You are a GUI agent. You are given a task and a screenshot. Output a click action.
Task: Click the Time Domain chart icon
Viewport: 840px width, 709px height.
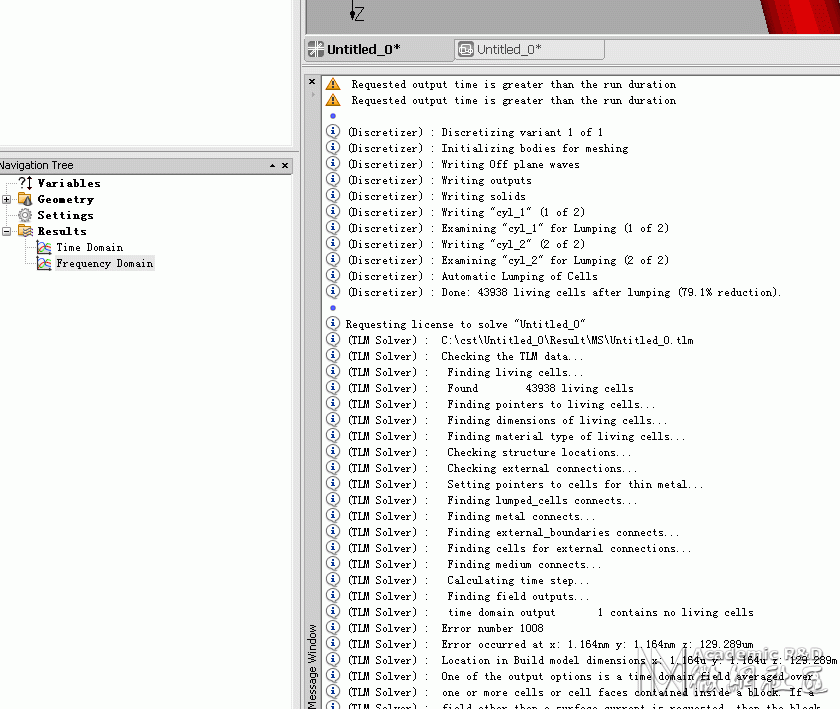click(x=44, y=248)
